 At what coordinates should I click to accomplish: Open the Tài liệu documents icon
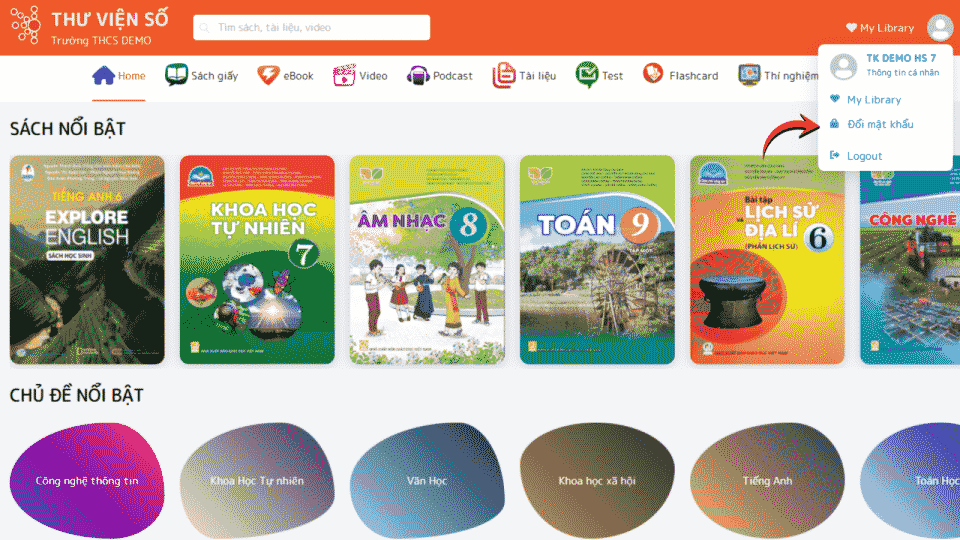click(x=503, y=75)
